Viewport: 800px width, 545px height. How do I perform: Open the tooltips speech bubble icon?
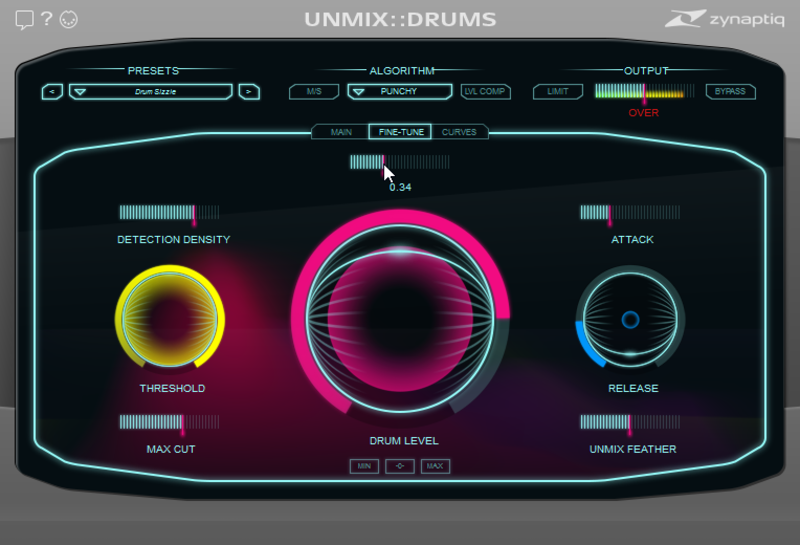tap(24, 20)
